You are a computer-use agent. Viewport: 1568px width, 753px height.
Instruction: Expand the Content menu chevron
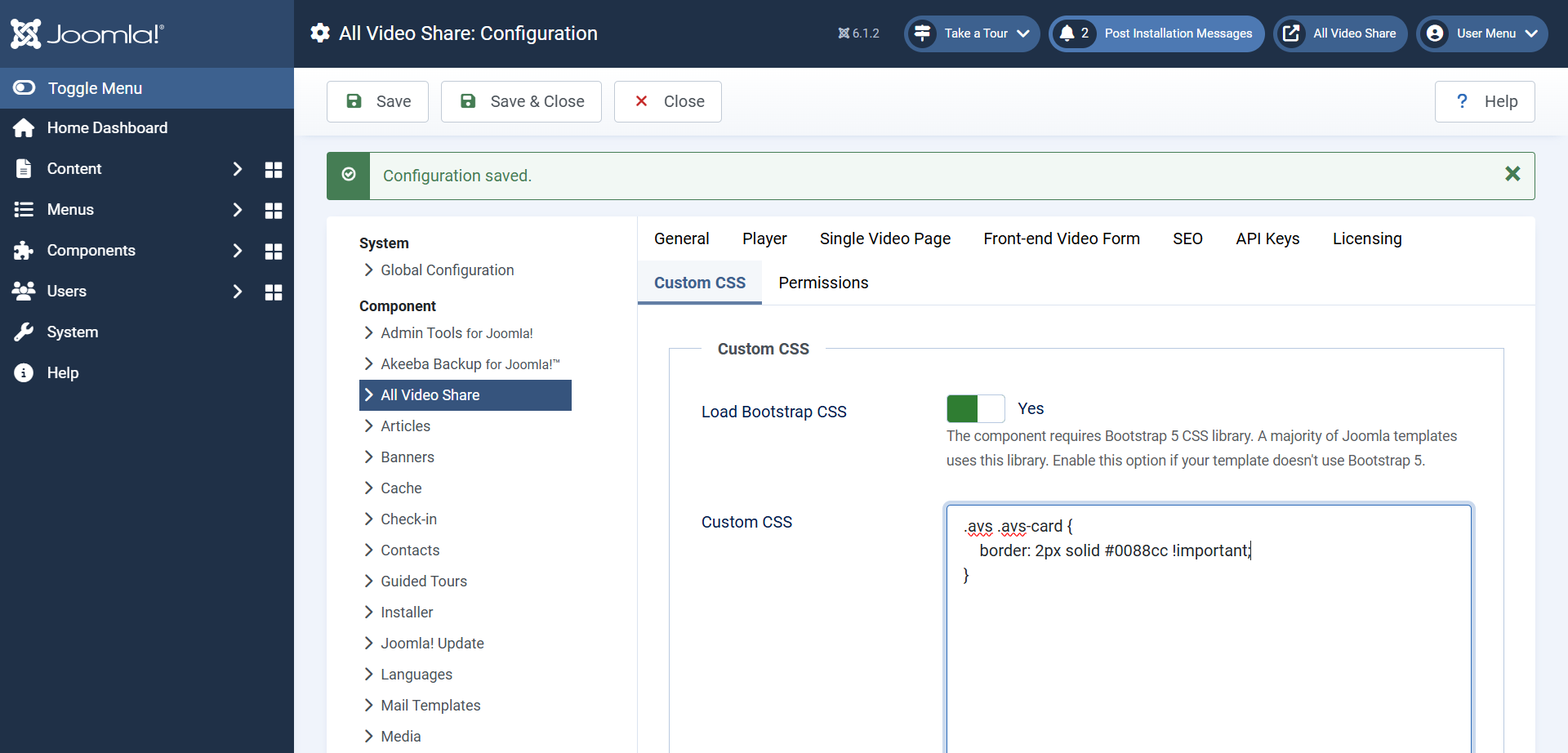(238, 169)
